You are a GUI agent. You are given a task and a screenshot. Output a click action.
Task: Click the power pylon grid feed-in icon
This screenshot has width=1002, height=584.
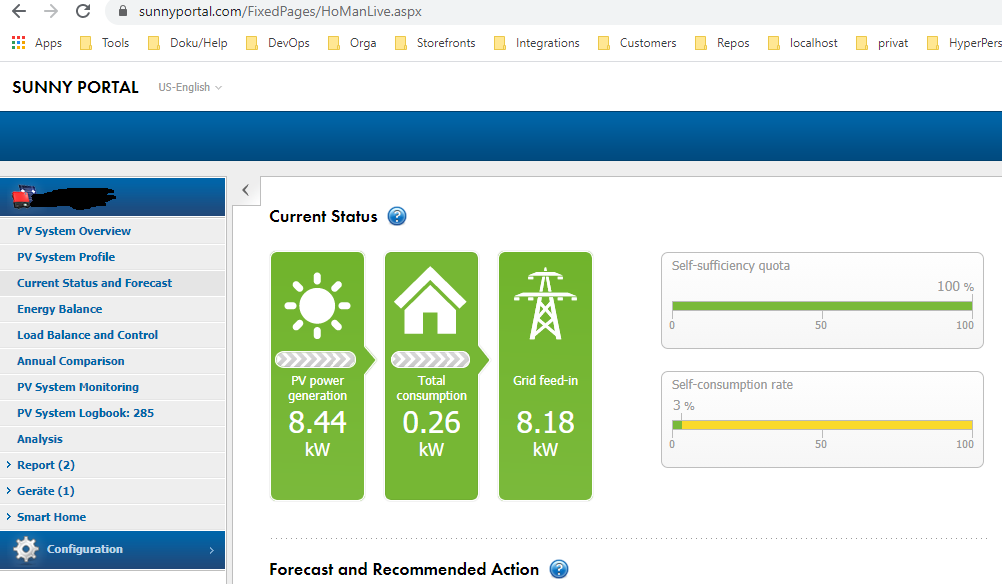click(545, 304)
